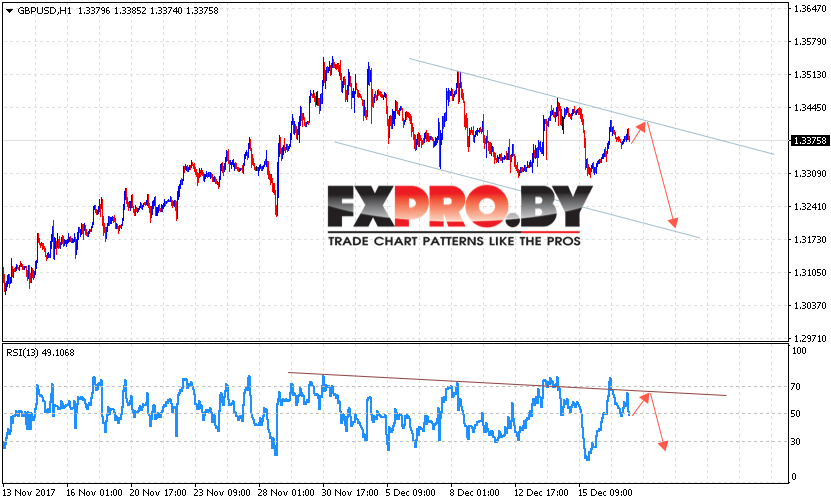Select the 13 Nov 2017 date label
The image size is (831, 504).
[29, 492]
